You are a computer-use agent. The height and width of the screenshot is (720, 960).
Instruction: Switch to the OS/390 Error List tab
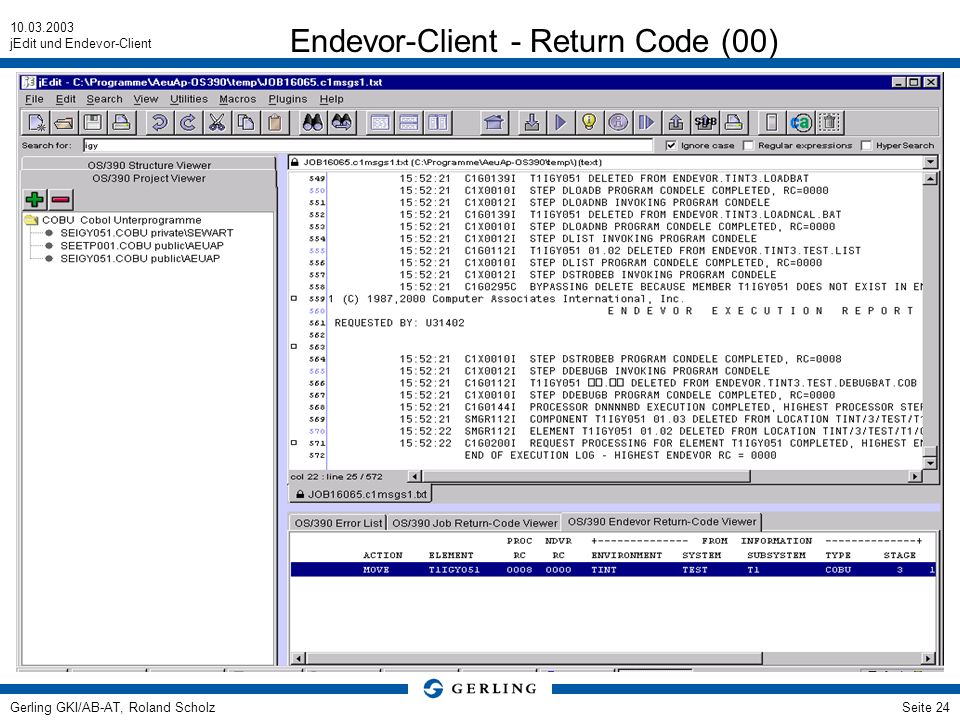click(x=338, y=523)
